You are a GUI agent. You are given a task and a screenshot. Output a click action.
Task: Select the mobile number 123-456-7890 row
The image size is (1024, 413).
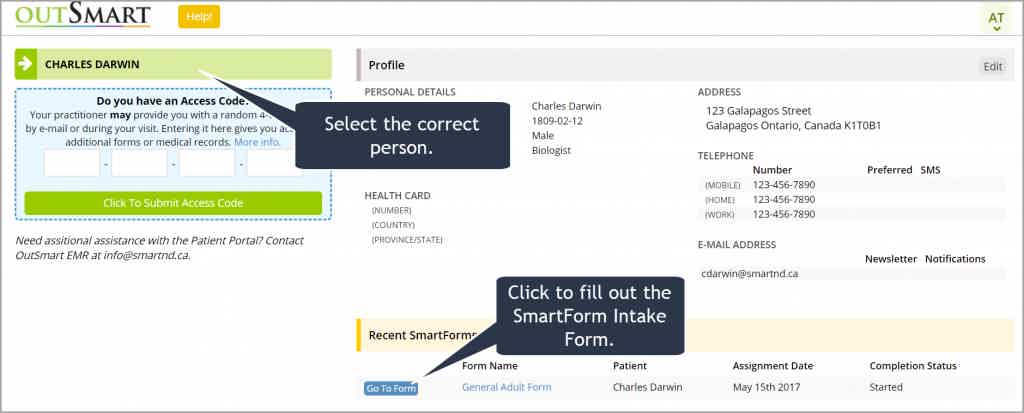pyautogui.click(x=854, y=185)
